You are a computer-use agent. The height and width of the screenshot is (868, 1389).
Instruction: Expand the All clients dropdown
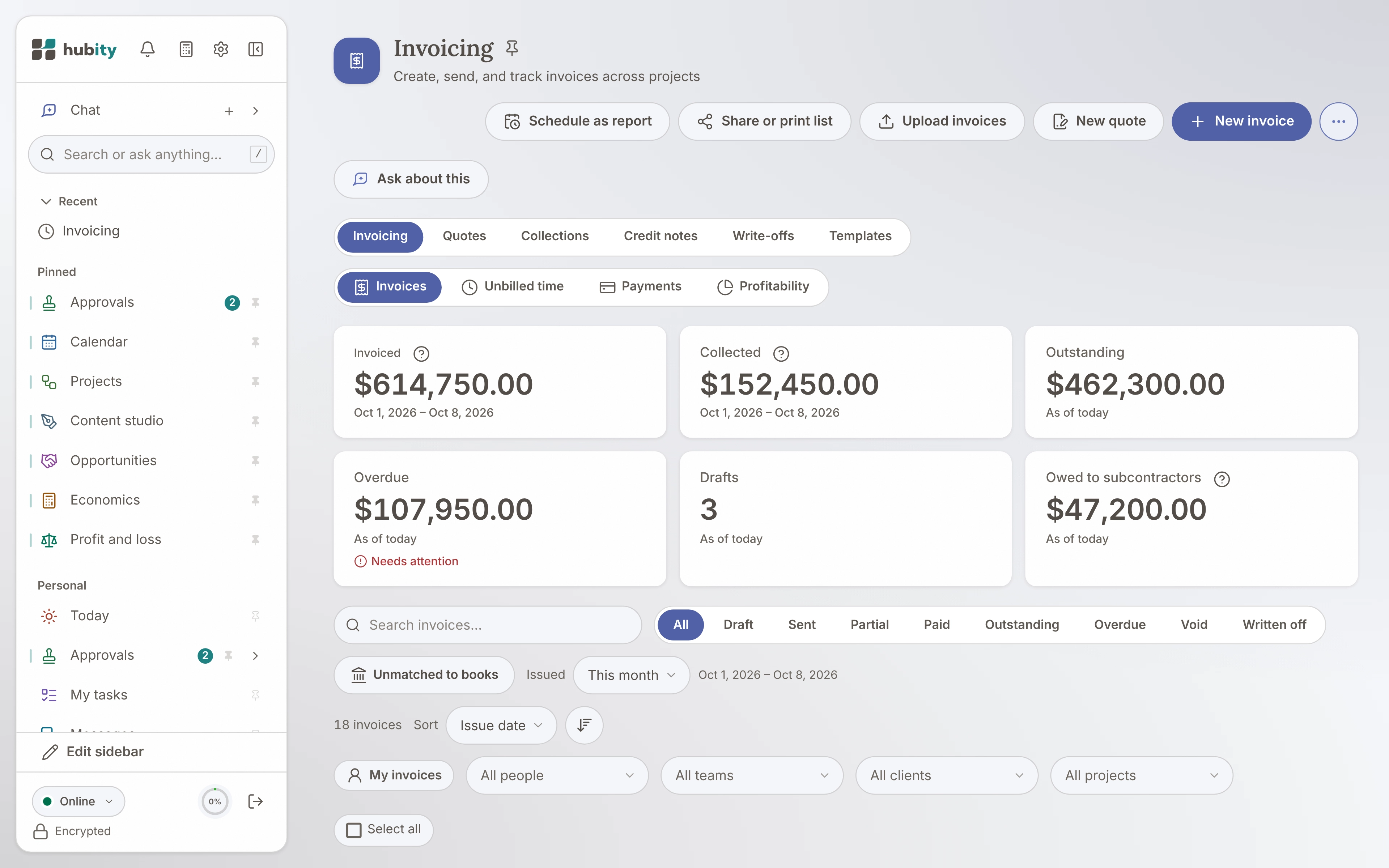(947, 775)
